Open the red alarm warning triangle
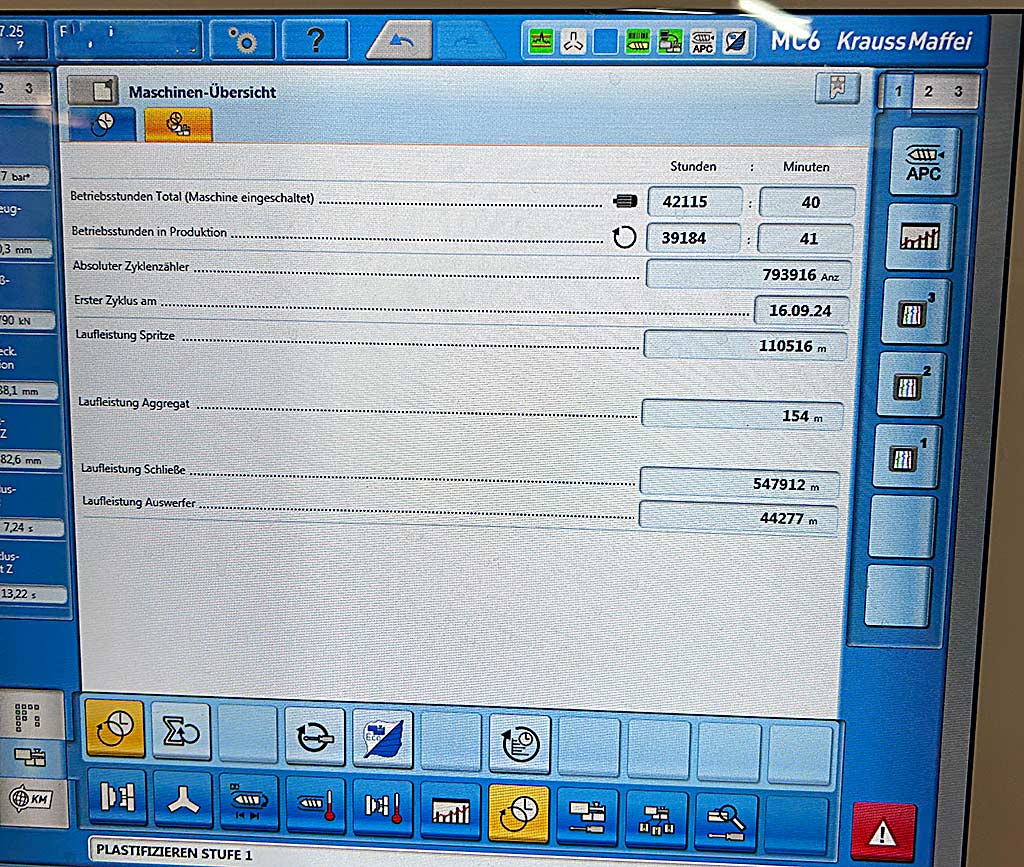The image size is (1024, 867). pyautogui.click(x=884, y=832)
